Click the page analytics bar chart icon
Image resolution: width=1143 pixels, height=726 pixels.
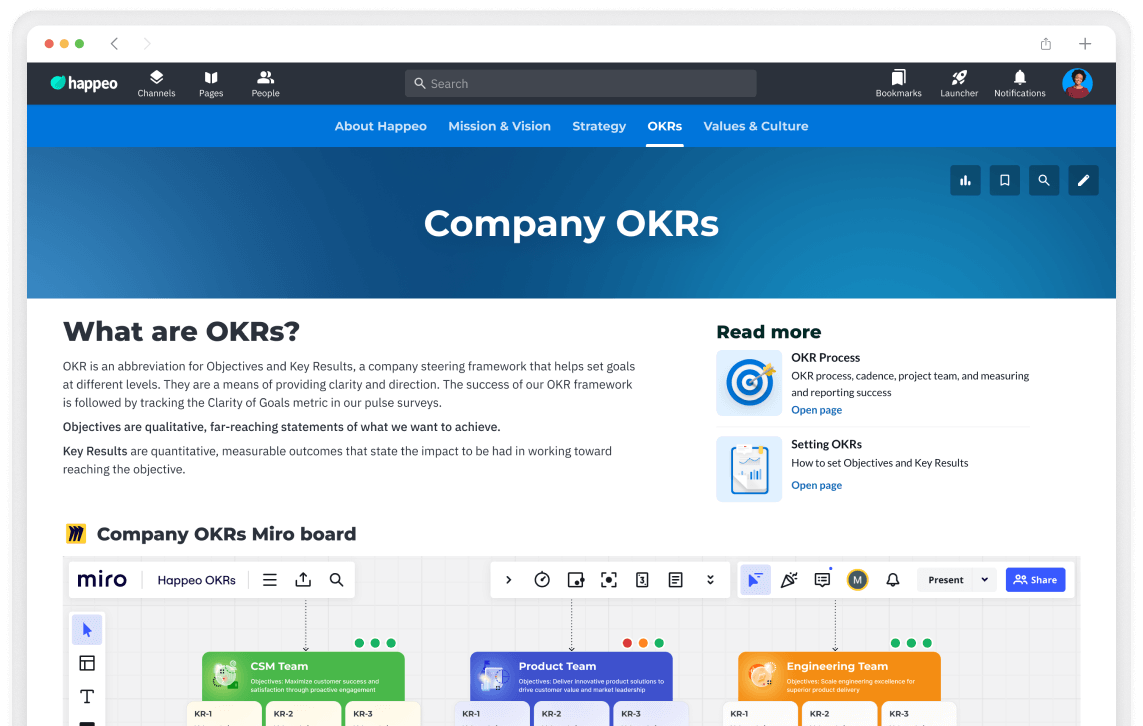point(965,180)
